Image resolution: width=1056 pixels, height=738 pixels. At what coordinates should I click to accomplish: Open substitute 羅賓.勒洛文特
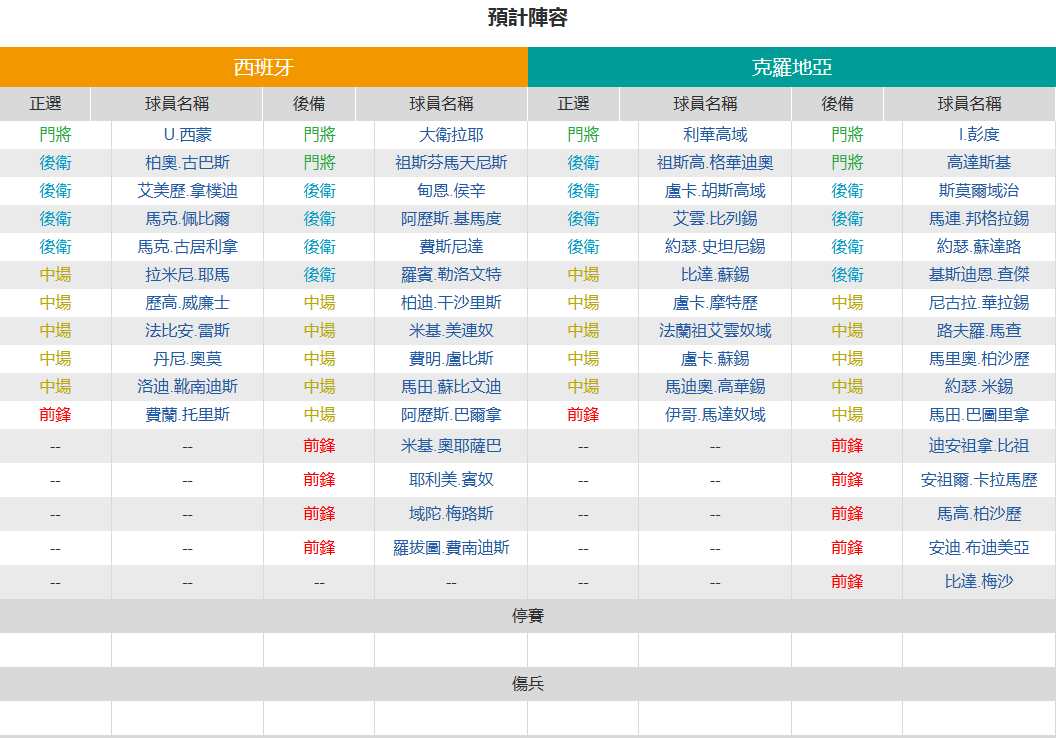(x=451, y=275)
